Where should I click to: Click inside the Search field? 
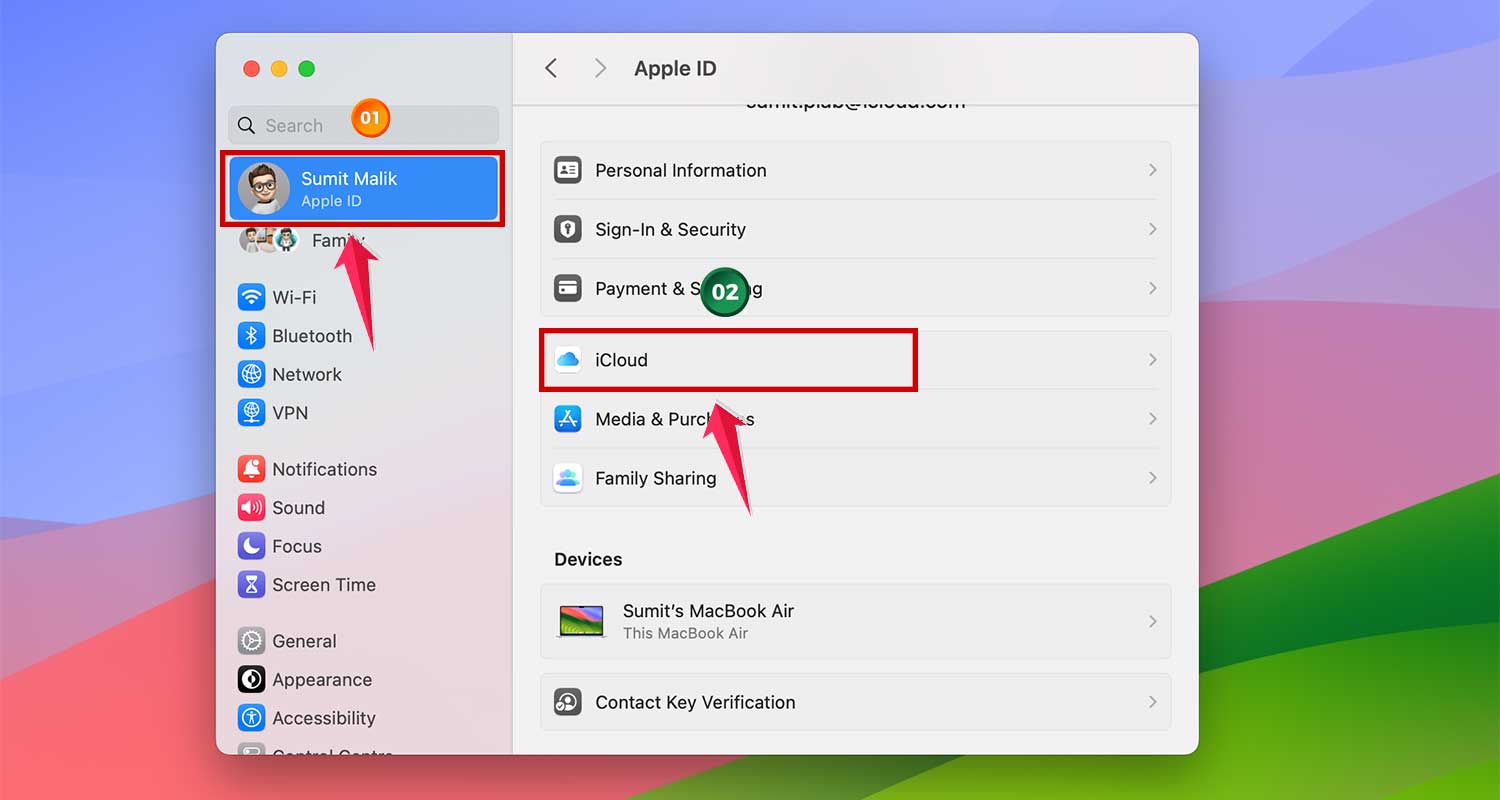click(300, 125)
